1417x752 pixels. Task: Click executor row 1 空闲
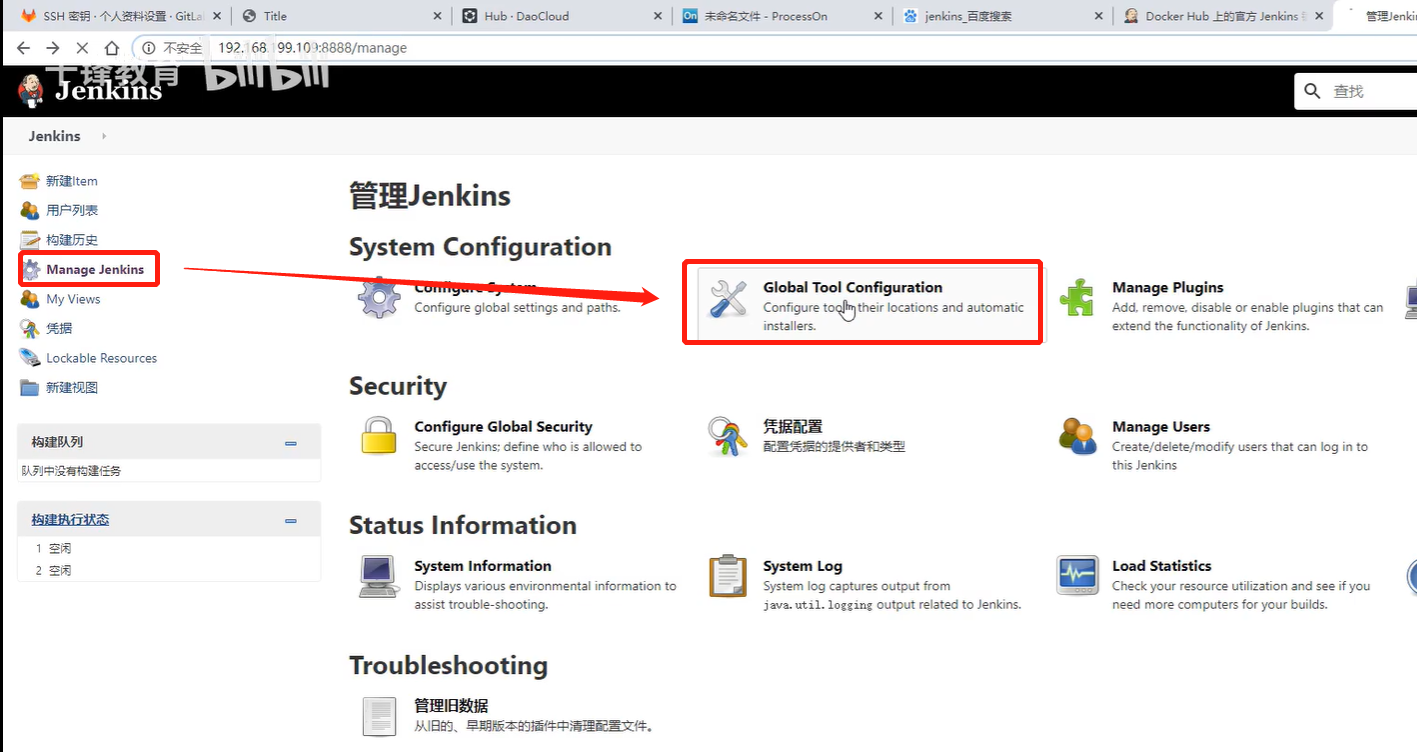(x=169, y=549)
